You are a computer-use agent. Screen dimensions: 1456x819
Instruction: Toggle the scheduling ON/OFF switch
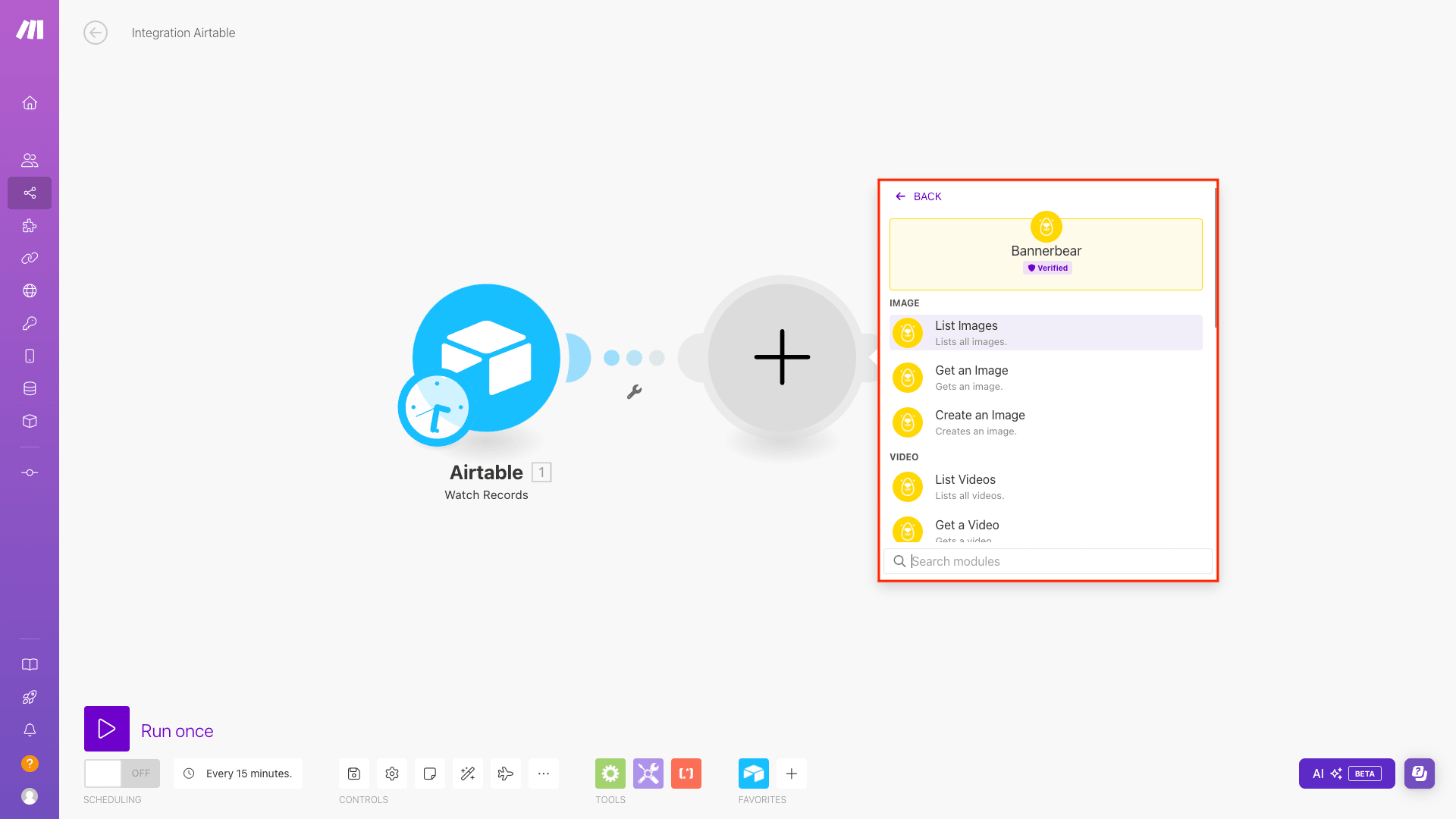[x=121, y=773]
